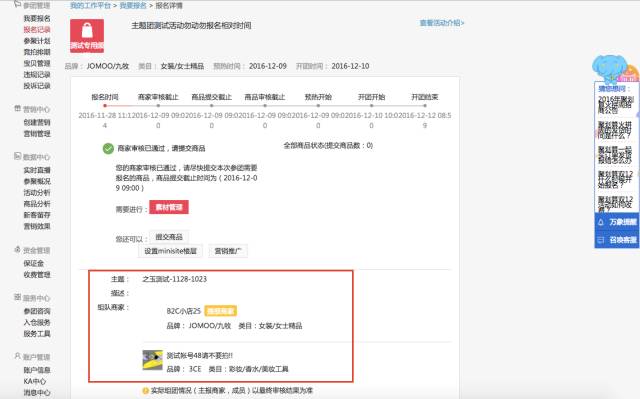
Task: Click the chat icon on 召唤客服
Action: (x=601, y=240)
